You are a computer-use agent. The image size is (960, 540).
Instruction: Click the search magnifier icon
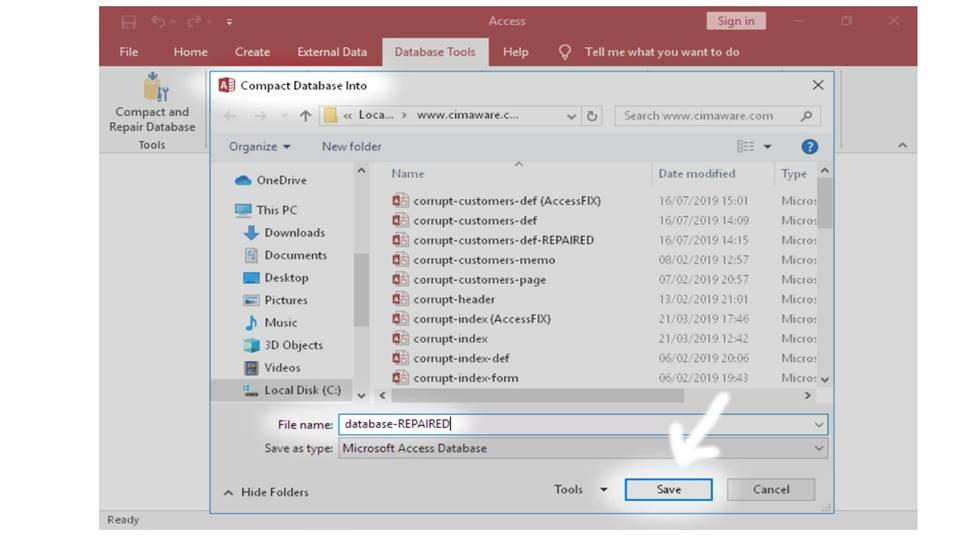point(806,116)
